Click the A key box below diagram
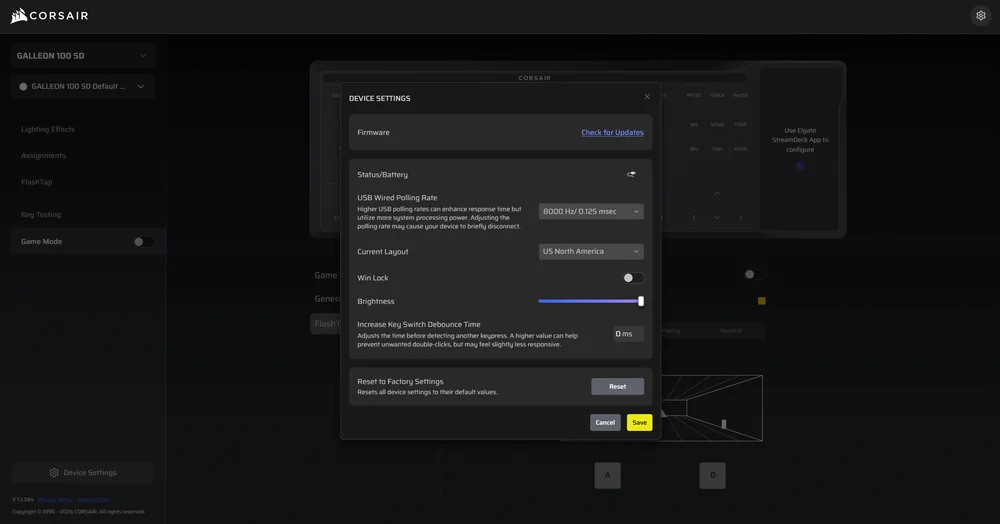The width and height of the screenshot is (1000, 524). click(x=608, y=476)
